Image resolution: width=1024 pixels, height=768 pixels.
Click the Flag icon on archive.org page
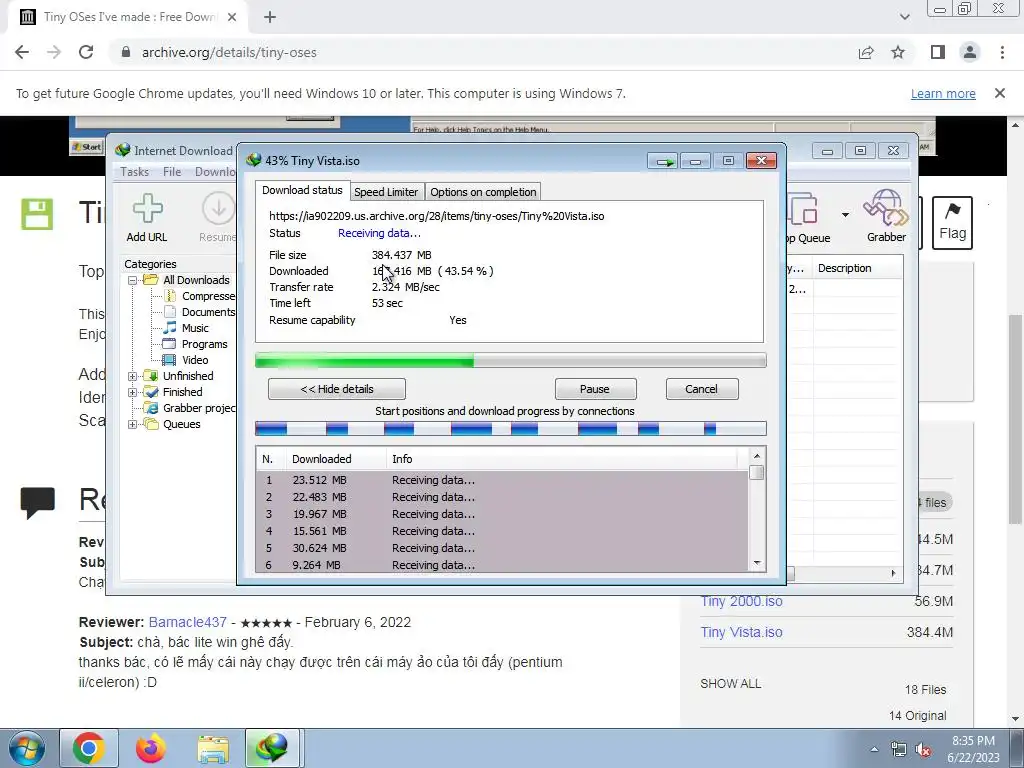click(952, 223)
